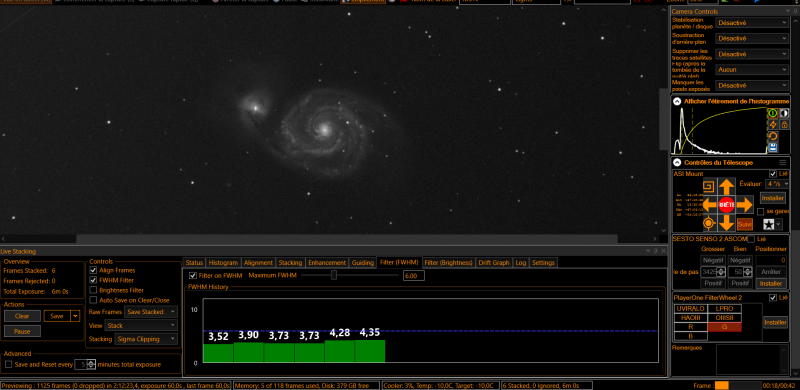Toggle FWHM Filter checkbox
This screenshot has width=800, height=390.
tap(93, 280)
